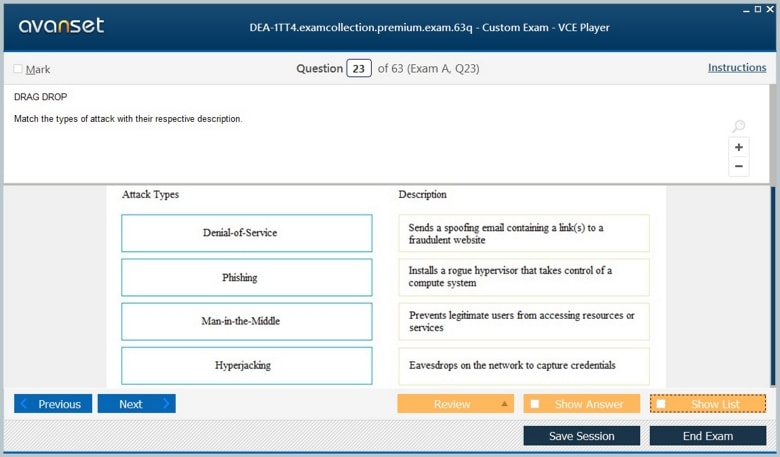Screen dimensions: 780x457
Task: Zoom in with the plus icon
Action: pyautogui.click(x=738, y=147)
